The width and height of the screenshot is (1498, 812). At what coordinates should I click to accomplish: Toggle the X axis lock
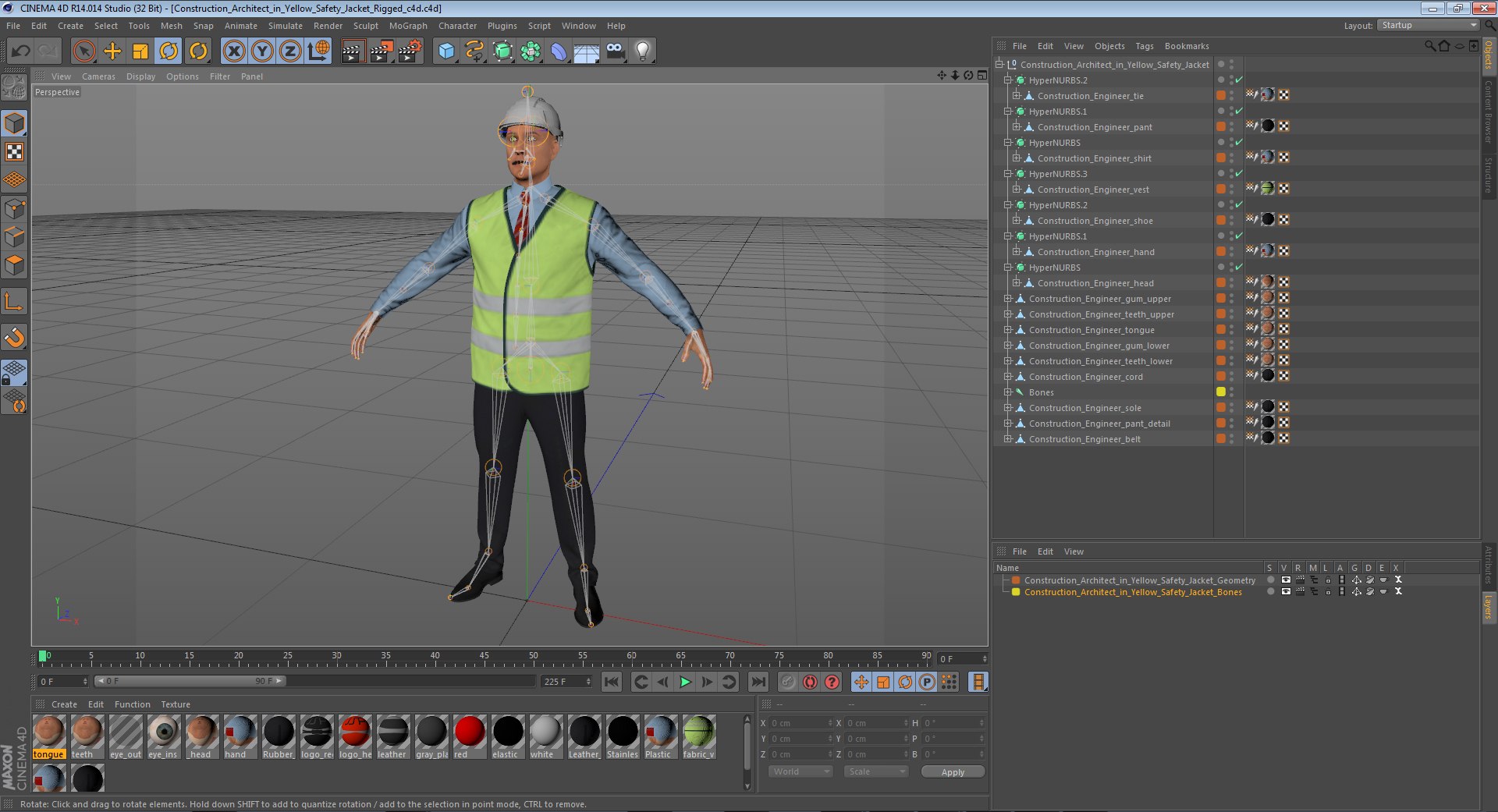pos(234,51)
